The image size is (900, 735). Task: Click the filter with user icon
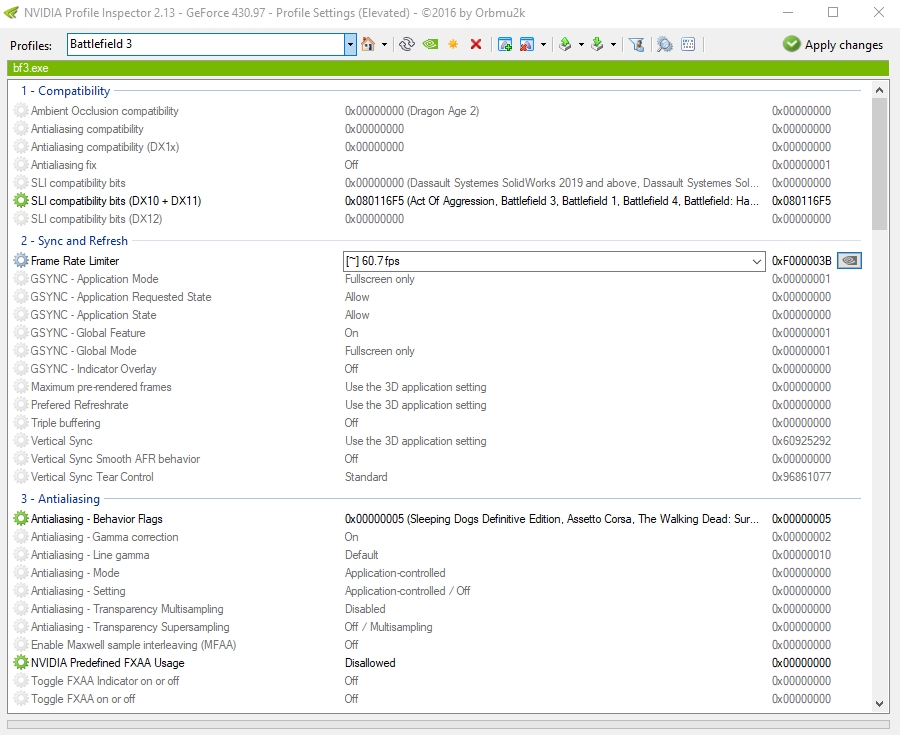pyautogui.click(x=637, y=44)
